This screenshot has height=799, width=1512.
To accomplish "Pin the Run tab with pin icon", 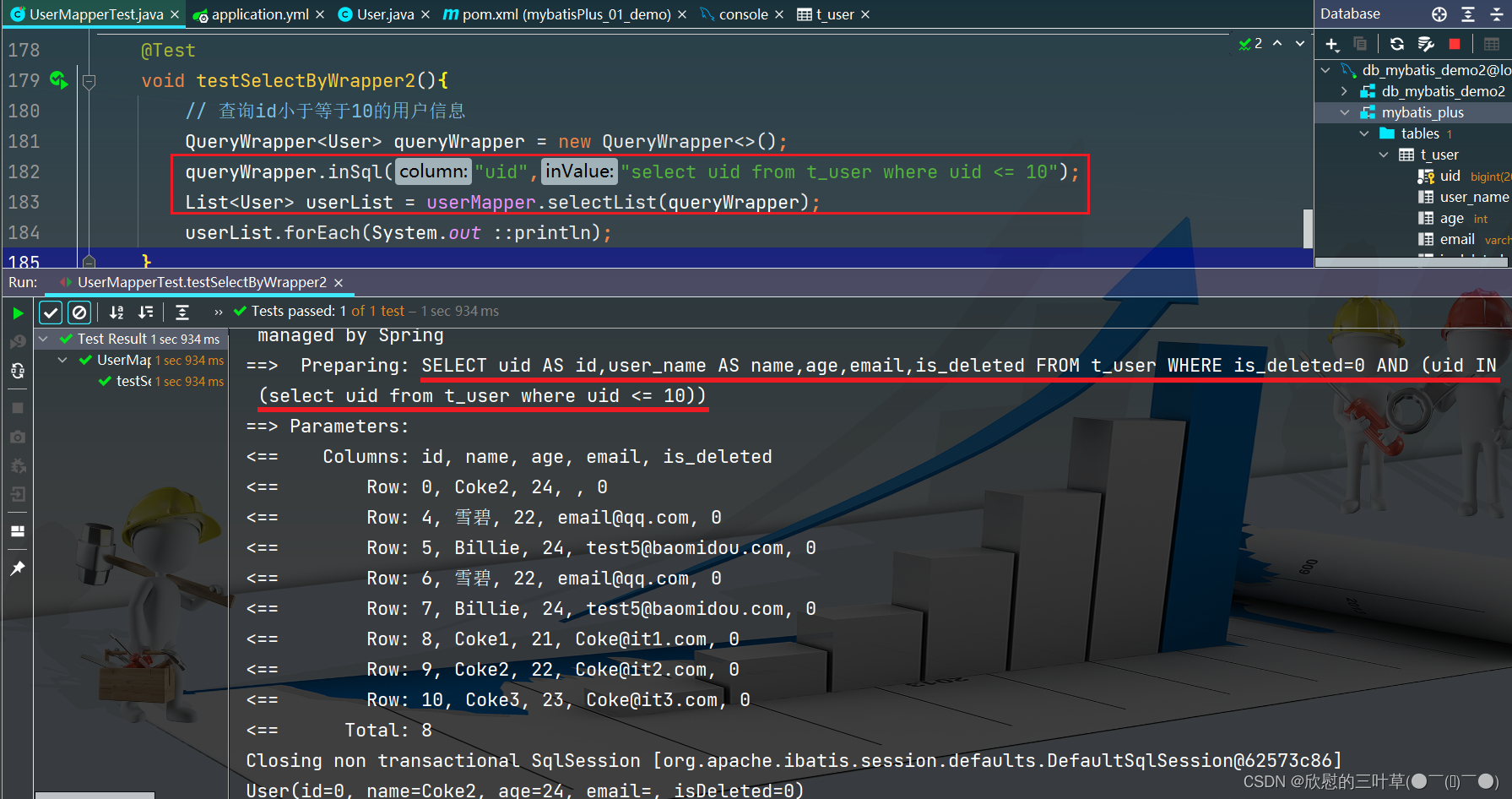I will tap(18, 568).
